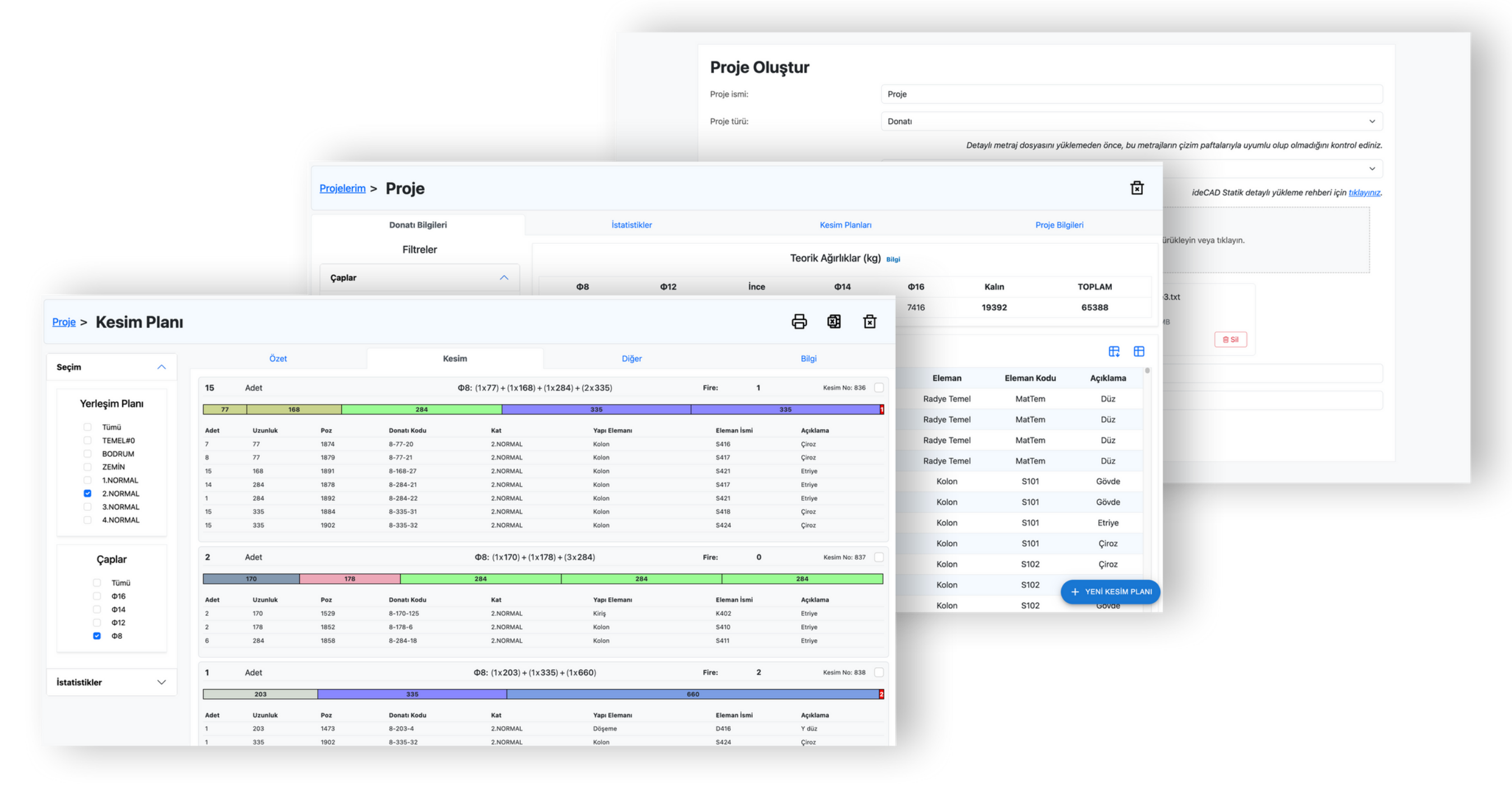Click the delete project trash icon beside Proje title
Screen dimensions: 1512x790
(1137, 188)
